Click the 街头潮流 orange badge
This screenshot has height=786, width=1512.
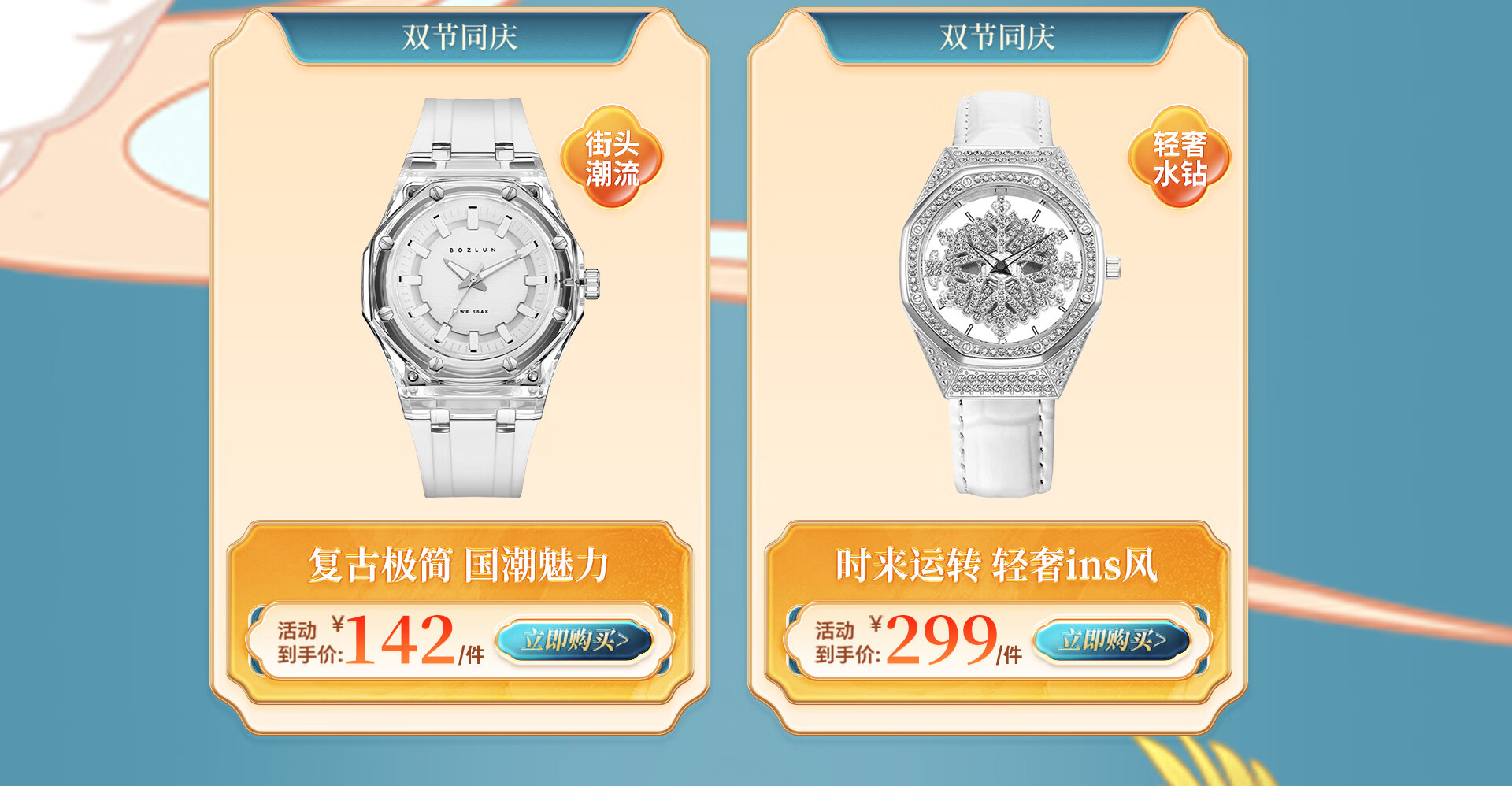611,157
